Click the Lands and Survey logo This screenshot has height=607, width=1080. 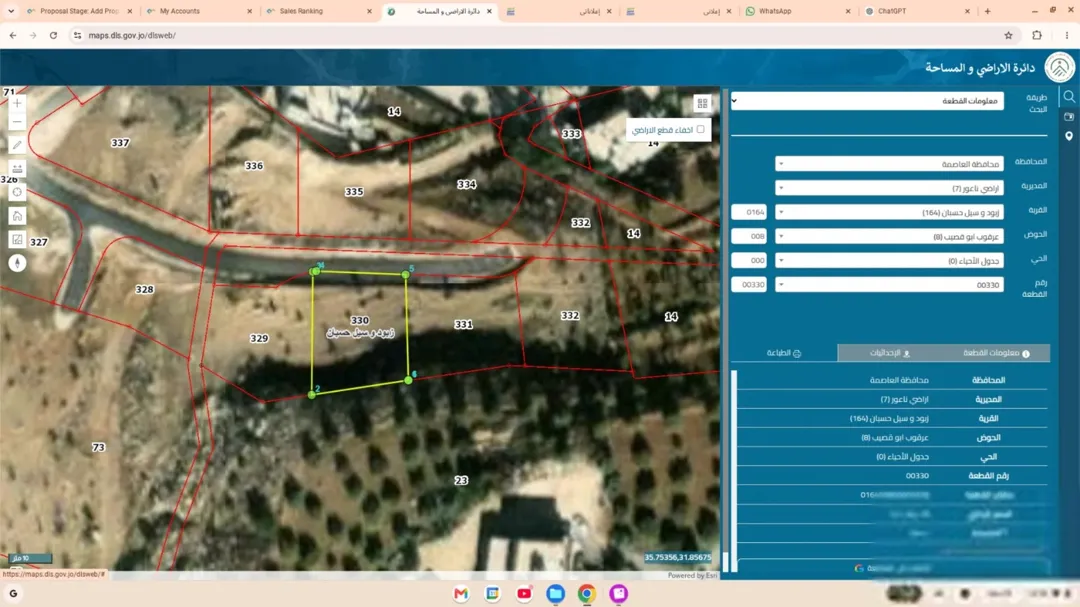pyautogui.click(x=1059, y=68)
